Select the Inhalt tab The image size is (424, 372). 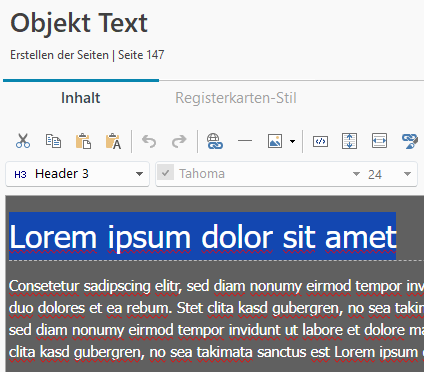click(81, 98)
